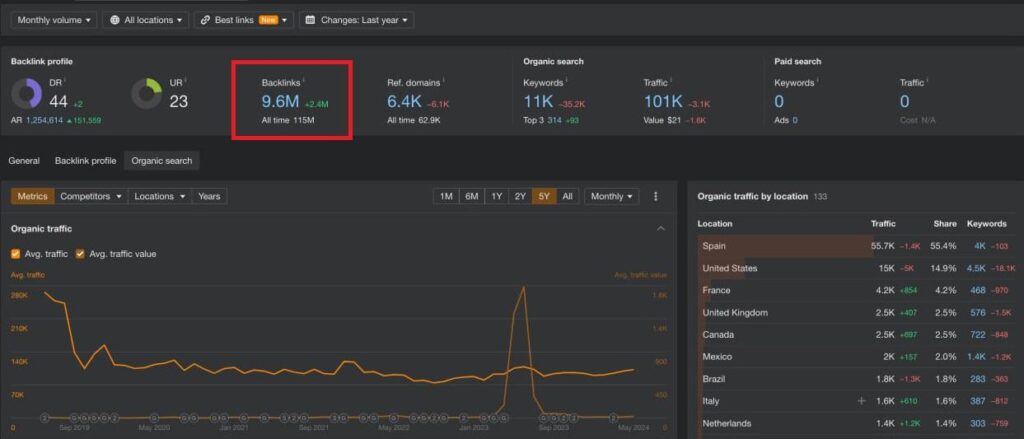Switch to the General tab

24,160
